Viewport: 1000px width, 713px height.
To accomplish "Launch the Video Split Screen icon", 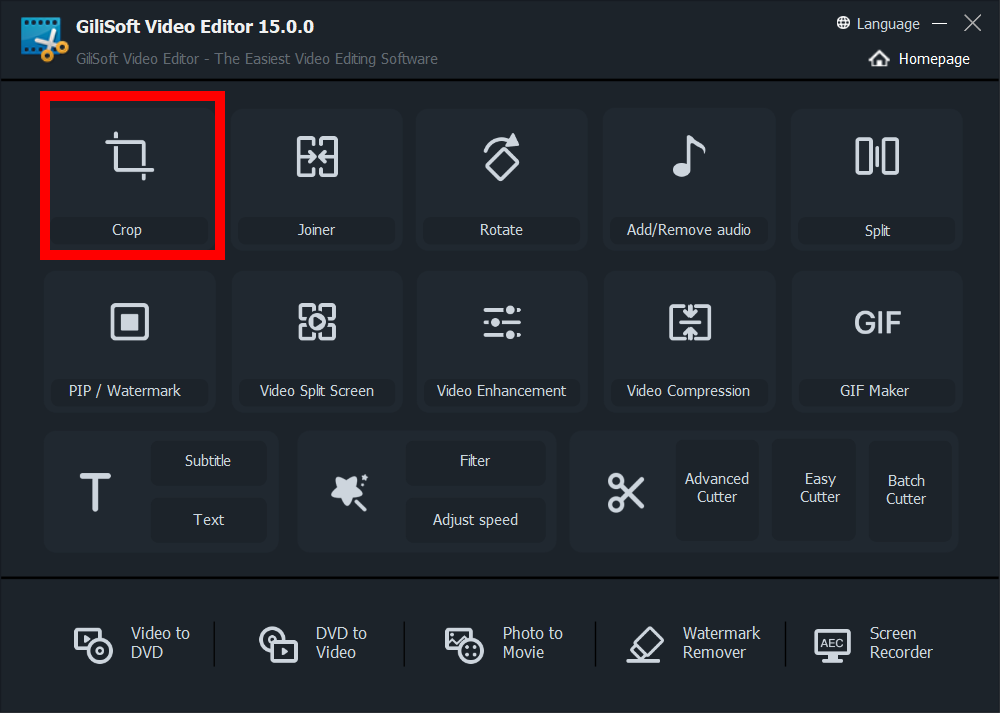I will (317, 322).
